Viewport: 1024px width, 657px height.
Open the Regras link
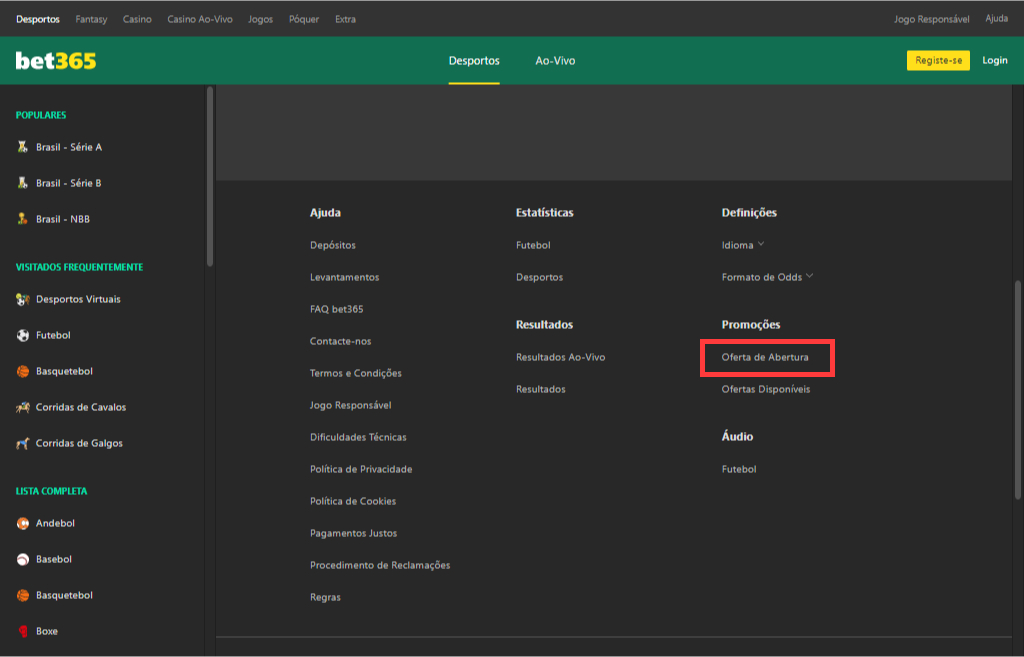[x=325, y=597]
